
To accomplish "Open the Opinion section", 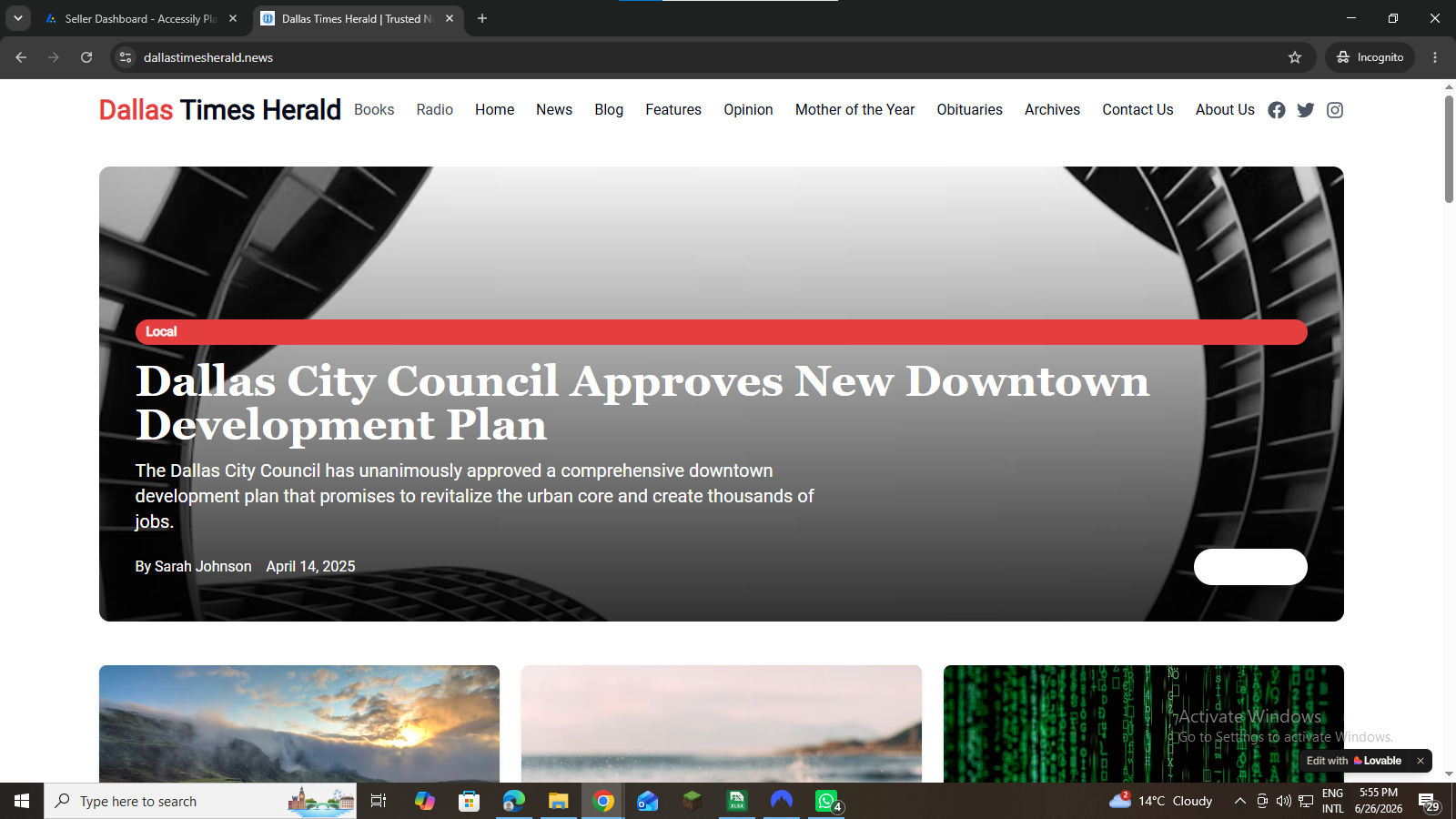I will click(748, 109).
